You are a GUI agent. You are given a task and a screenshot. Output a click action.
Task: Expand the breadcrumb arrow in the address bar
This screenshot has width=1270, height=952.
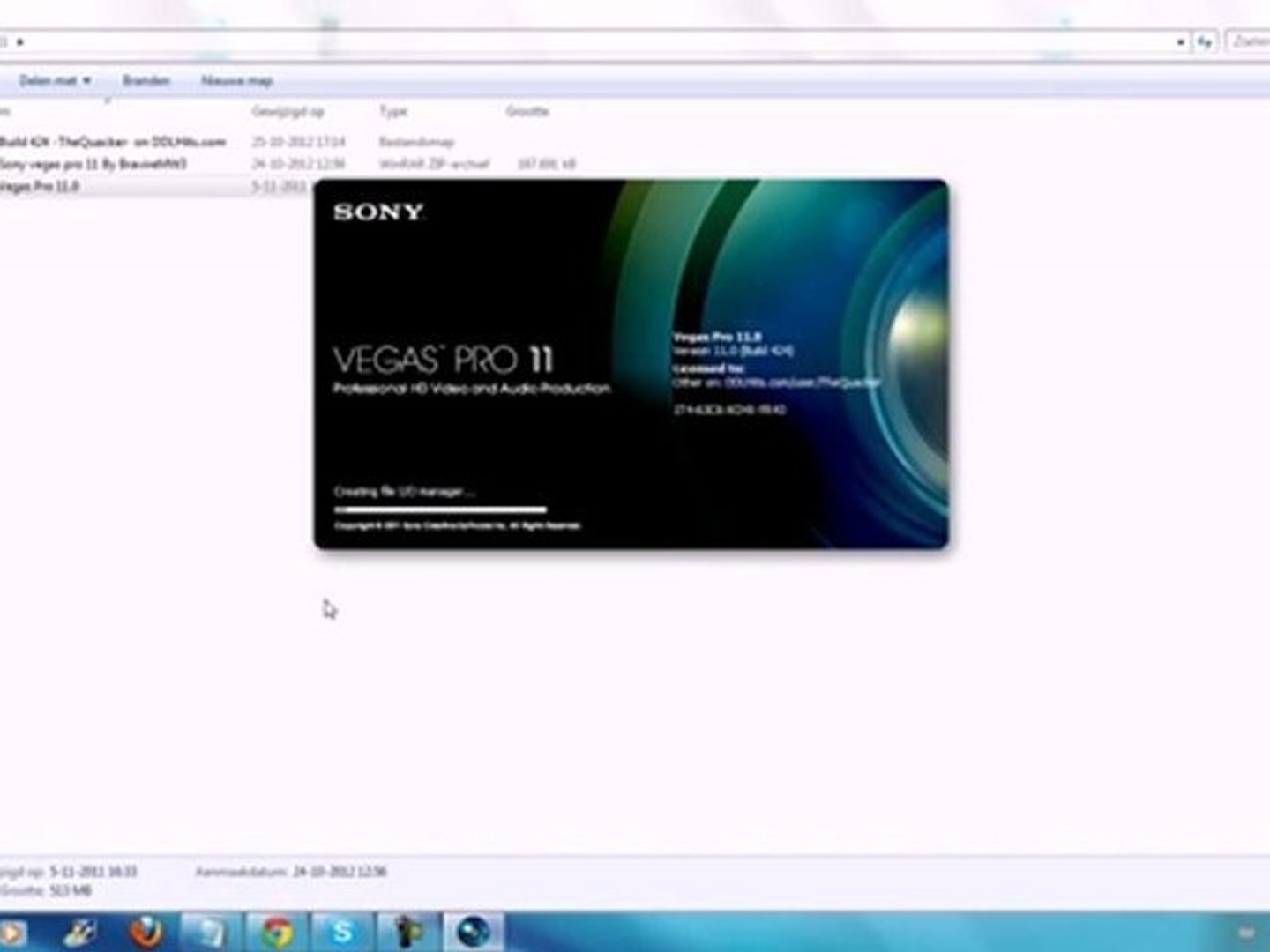pos(19,41)
